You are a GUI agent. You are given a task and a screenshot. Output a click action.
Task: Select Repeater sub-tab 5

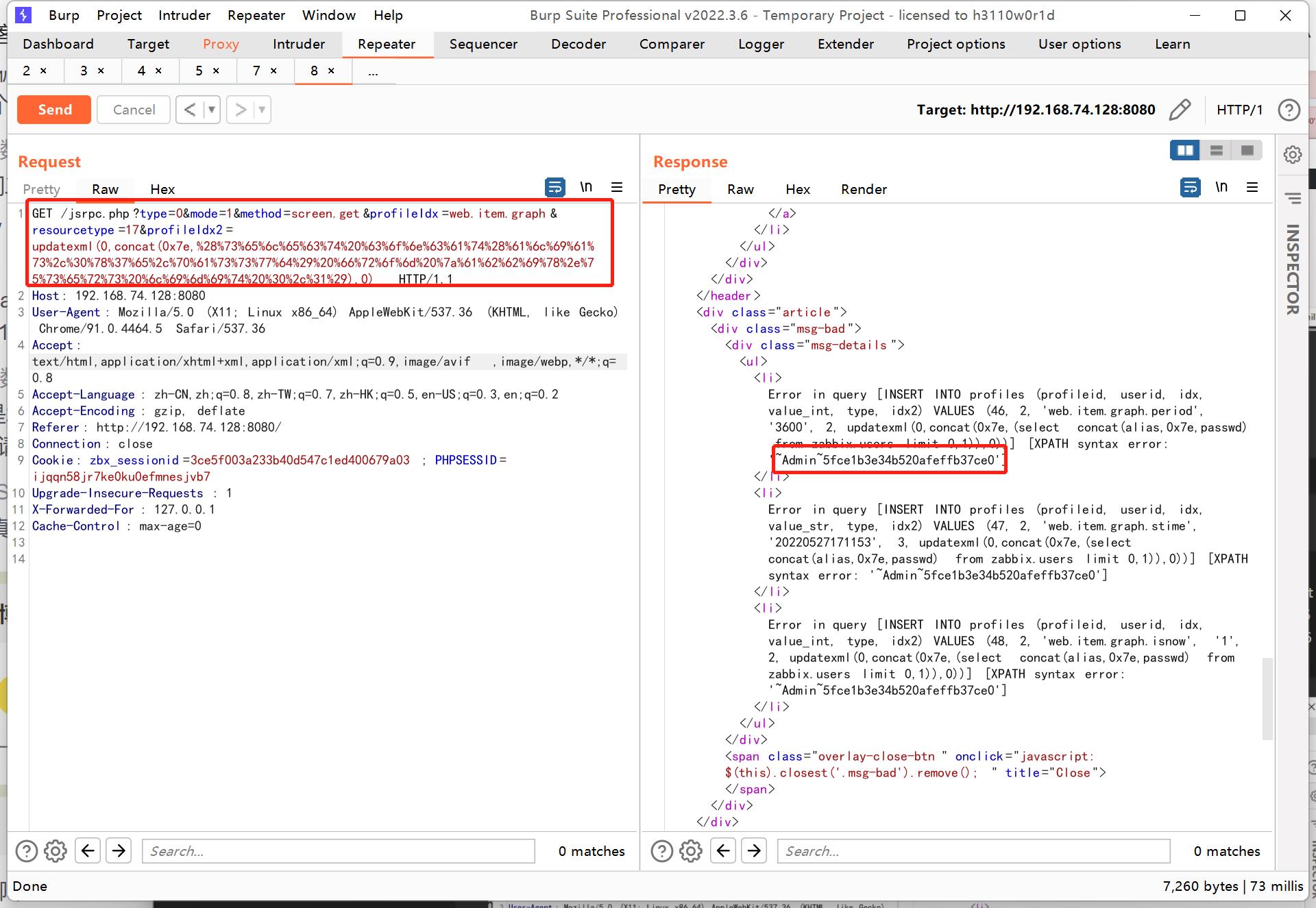pos(199,71)
